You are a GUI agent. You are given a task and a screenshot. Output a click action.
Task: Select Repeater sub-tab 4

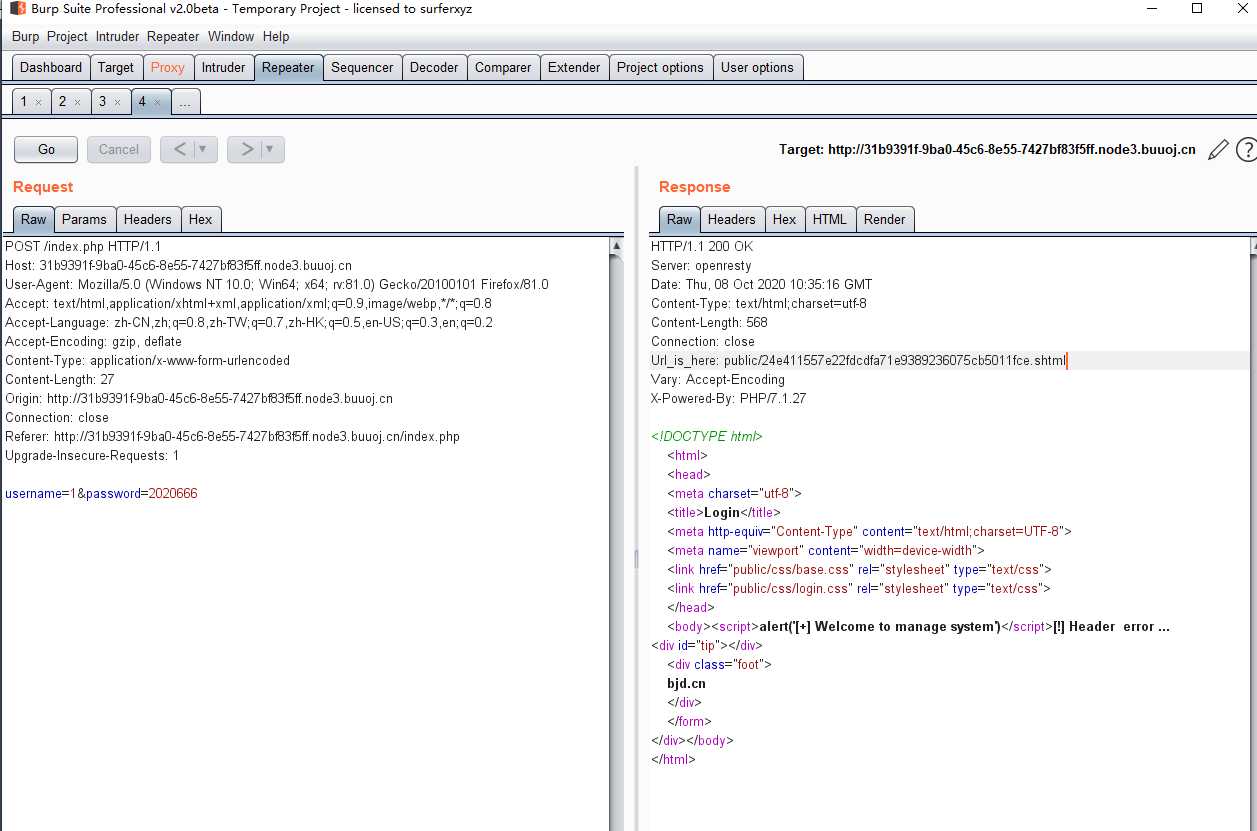click(142, 102)
